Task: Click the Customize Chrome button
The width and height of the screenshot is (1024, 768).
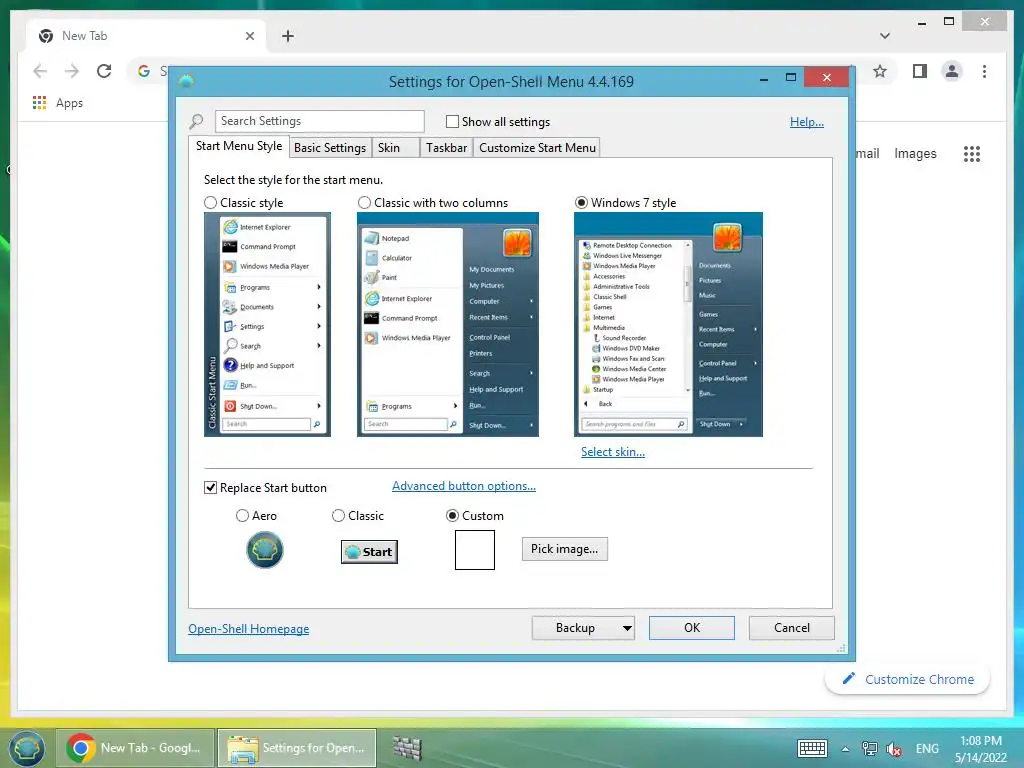Action: pyautogui.click(x=908, y=679)
